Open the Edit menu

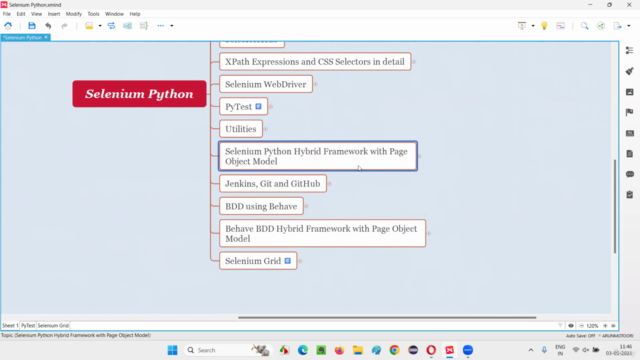point(21,14)
